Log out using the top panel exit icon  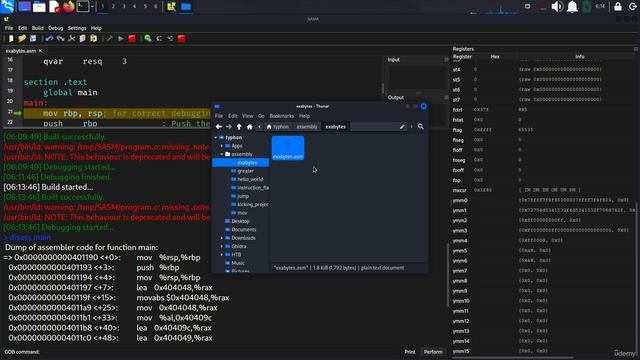(633, 7)
